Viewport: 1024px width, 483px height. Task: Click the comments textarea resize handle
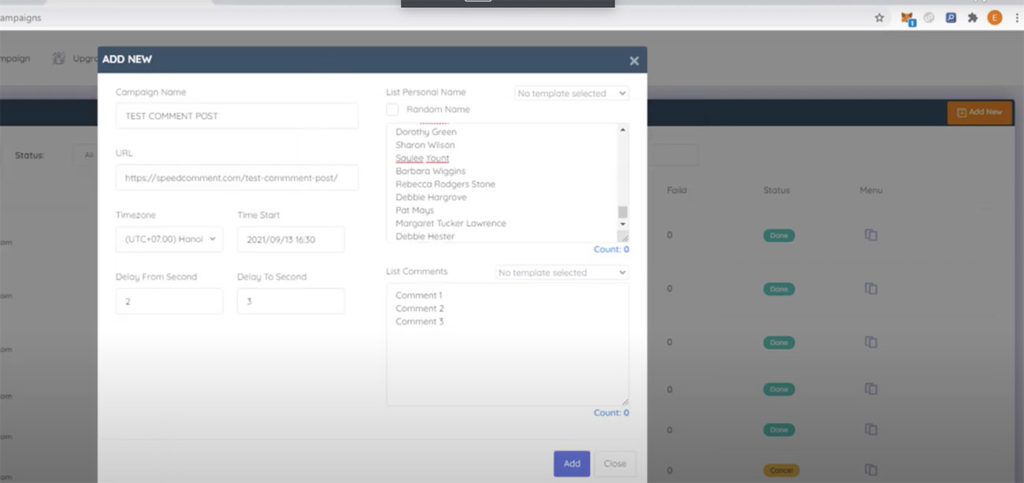coord(624,401)
